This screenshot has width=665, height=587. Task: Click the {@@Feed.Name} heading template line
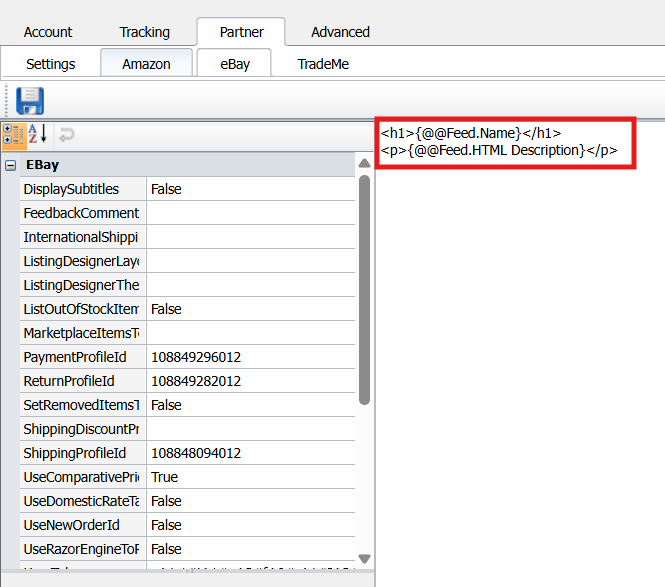pyautogui.click(x=471, y=133)
